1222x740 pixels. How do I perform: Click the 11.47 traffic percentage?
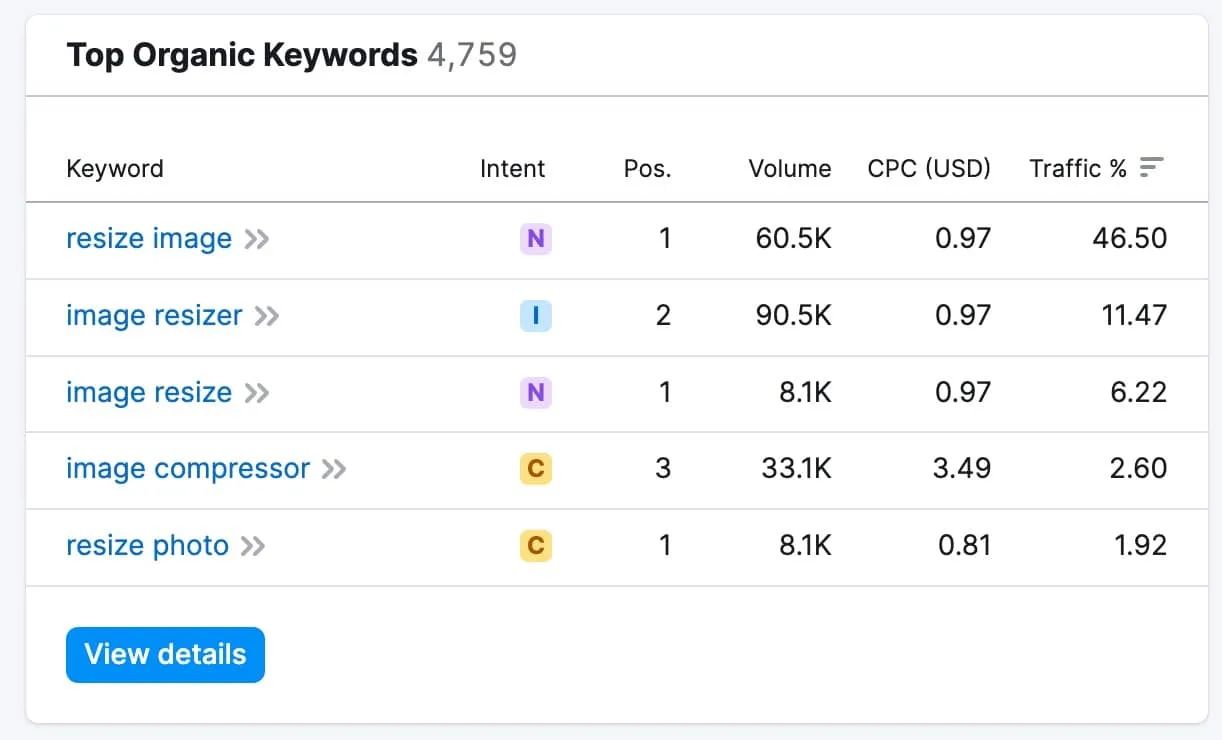click(1133, 316)
